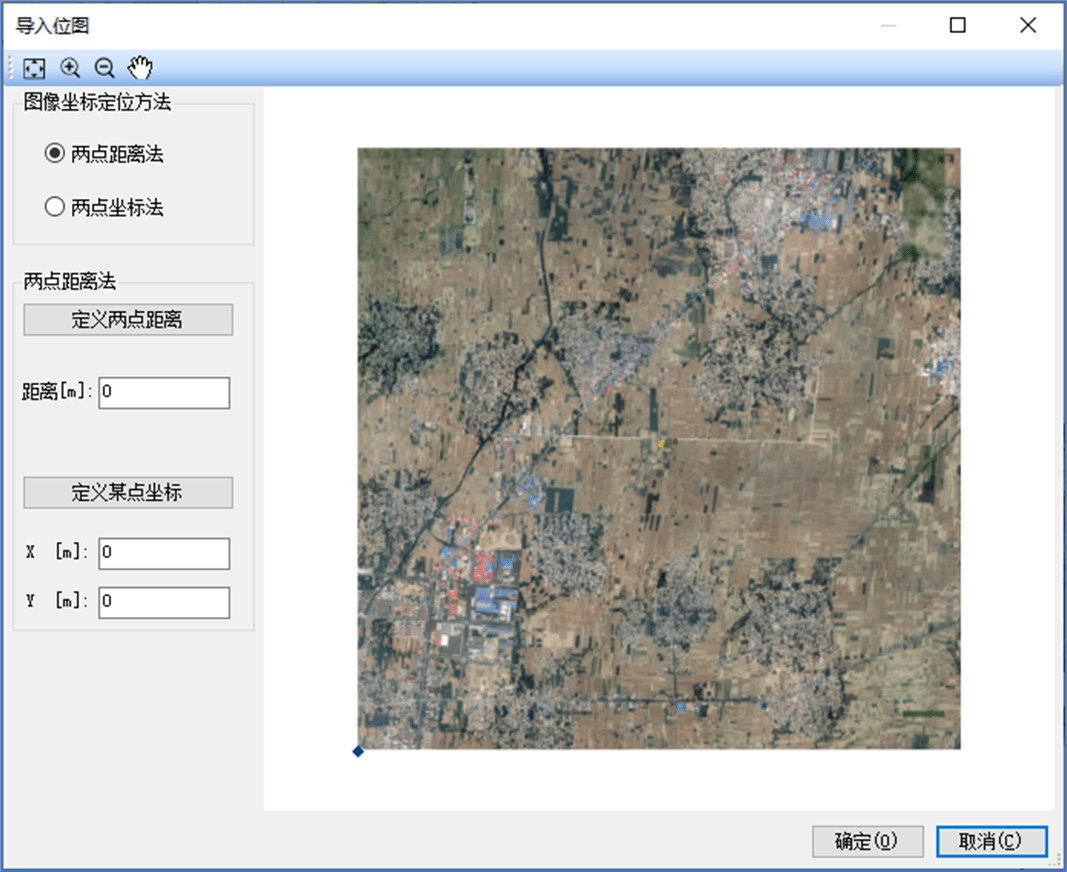Select the 两点距离法 radio option
The image size is (1067, 872).
[x=103, y=154]
